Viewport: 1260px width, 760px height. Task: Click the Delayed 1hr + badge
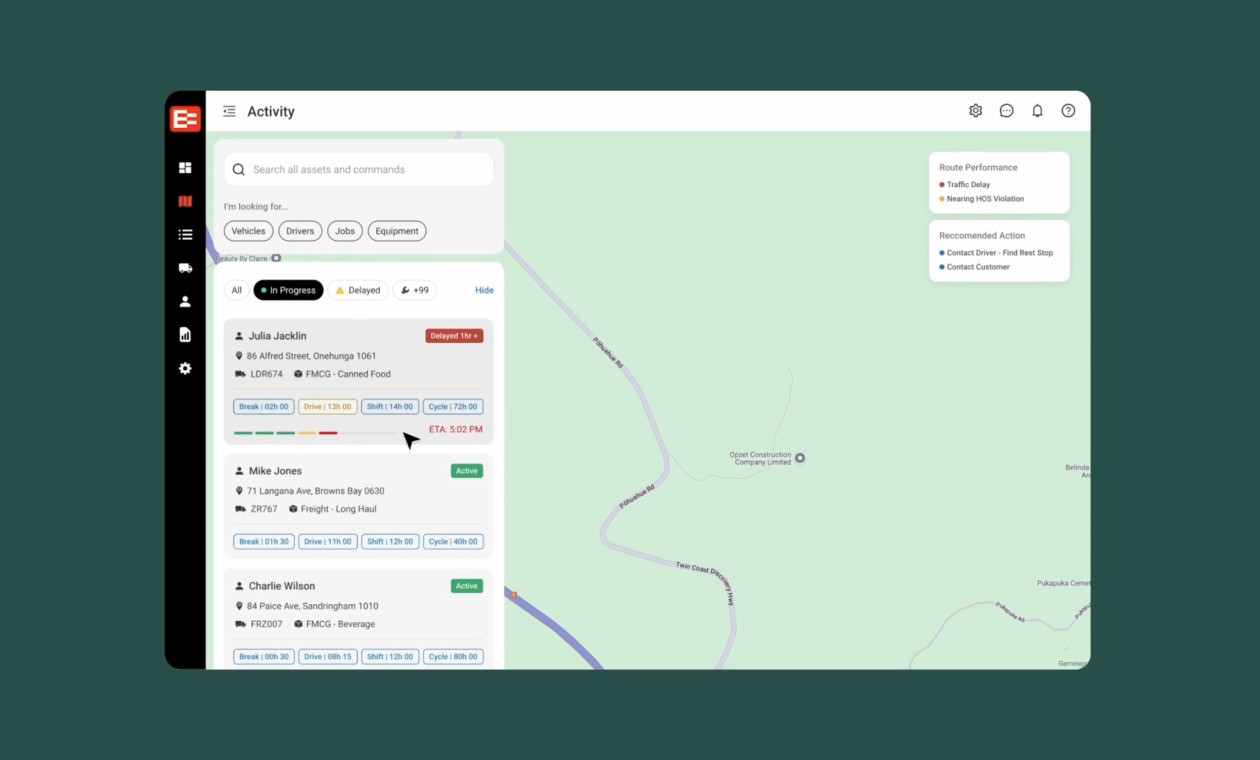point(454,336)
